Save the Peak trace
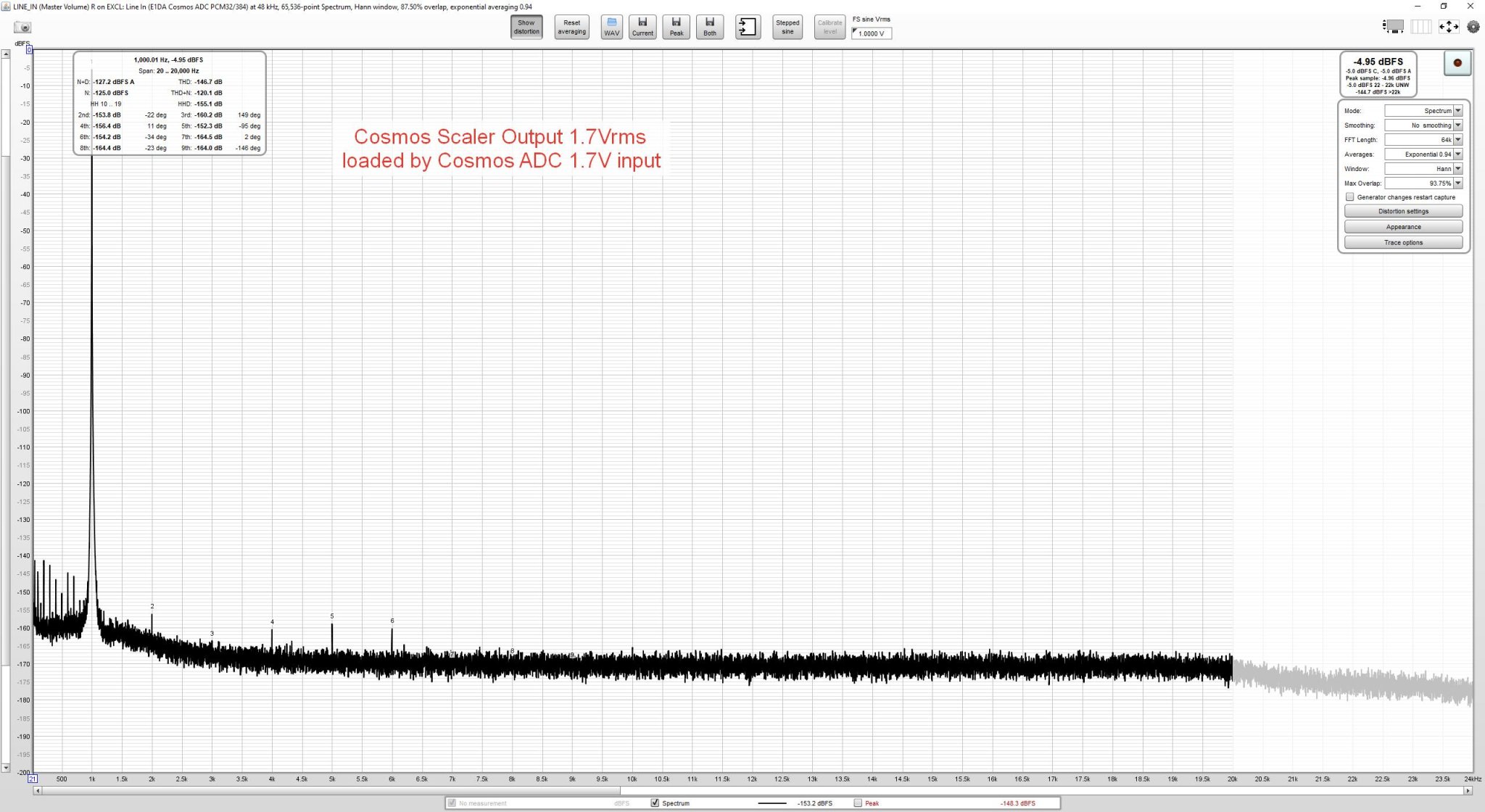This screenshot has height=812, width=1485. click(676, 27)
